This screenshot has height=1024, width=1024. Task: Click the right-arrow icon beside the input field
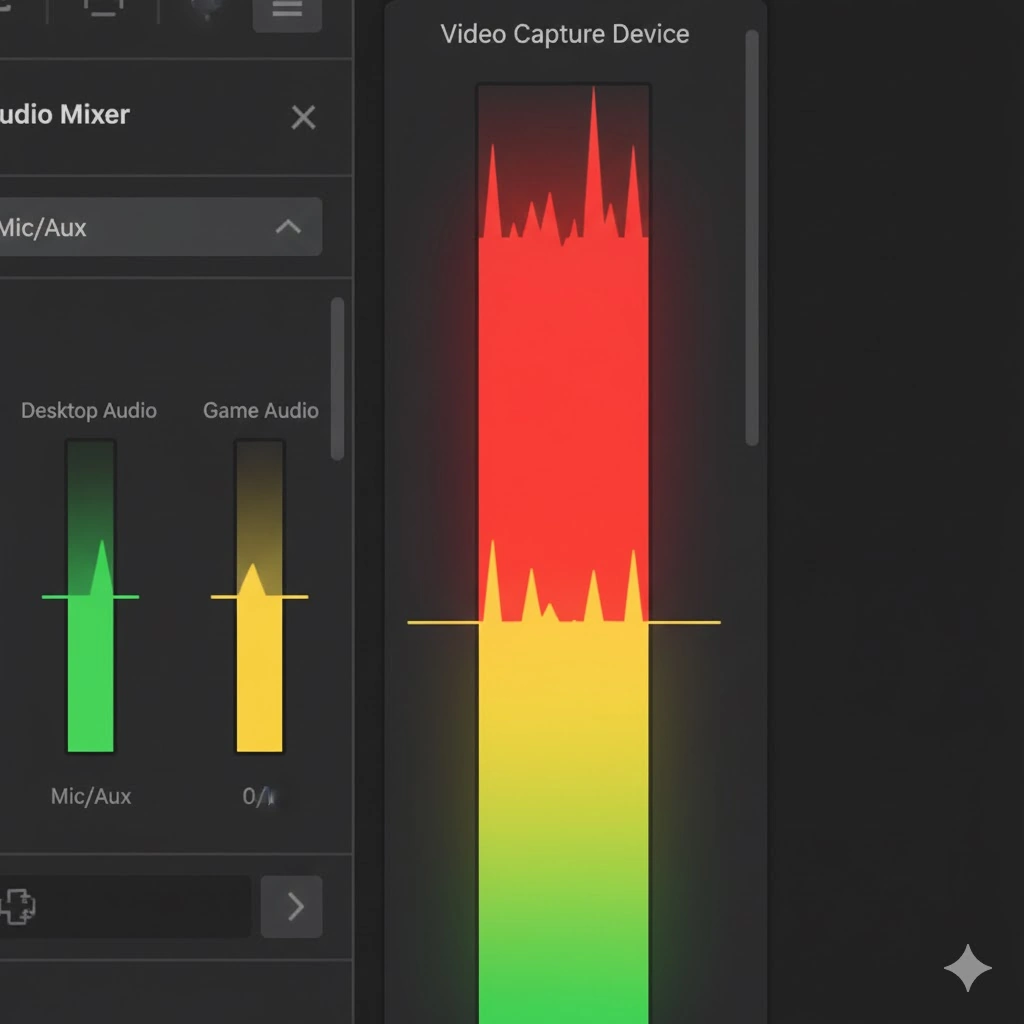(291, 907)
